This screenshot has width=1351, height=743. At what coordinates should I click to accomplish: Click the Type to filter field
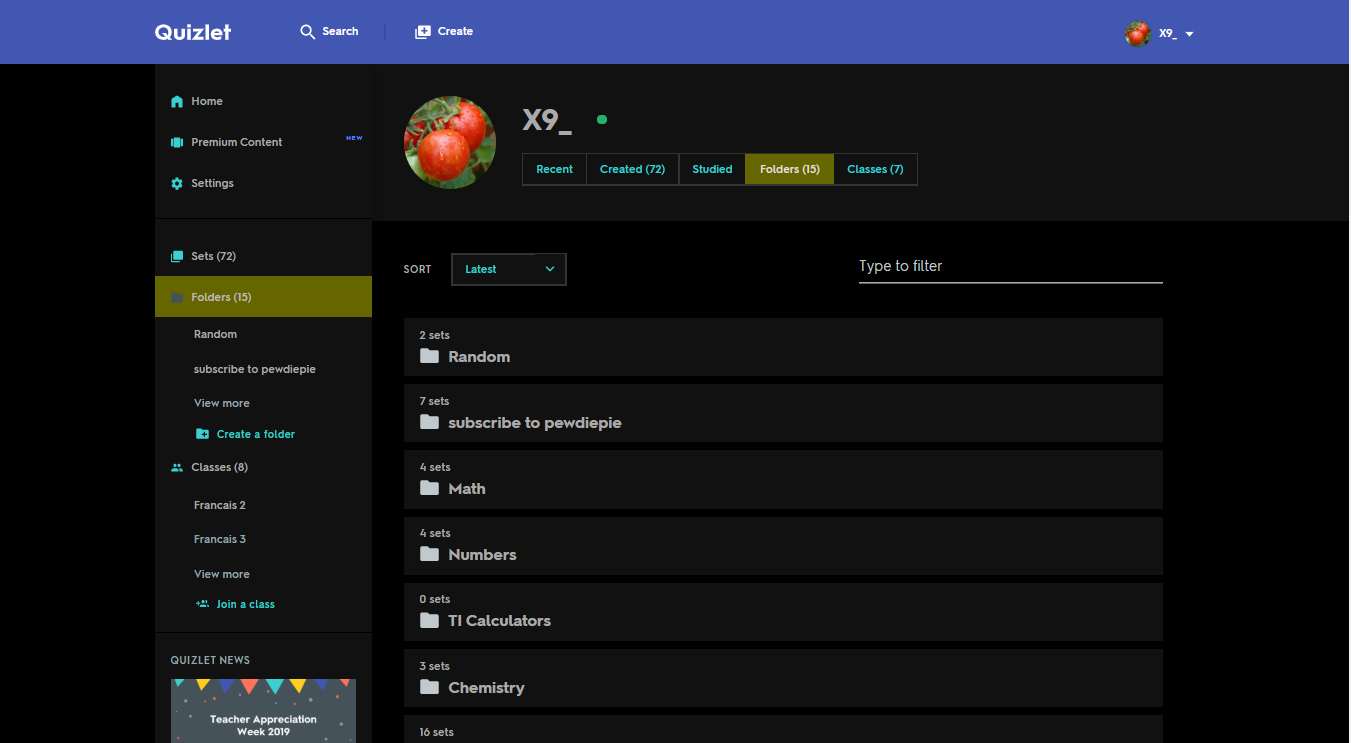pos(1010,267)
